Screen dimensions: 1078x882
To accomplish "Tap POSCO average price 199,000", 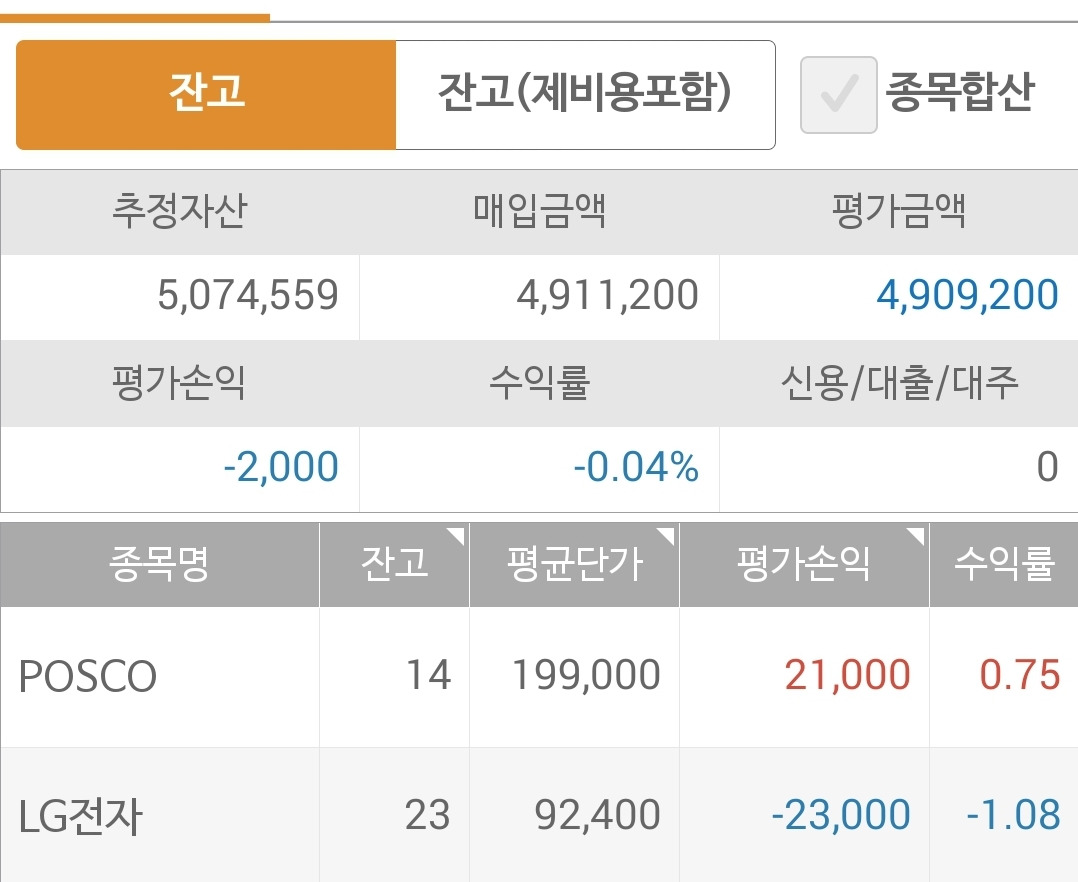I will pos(586,677).
